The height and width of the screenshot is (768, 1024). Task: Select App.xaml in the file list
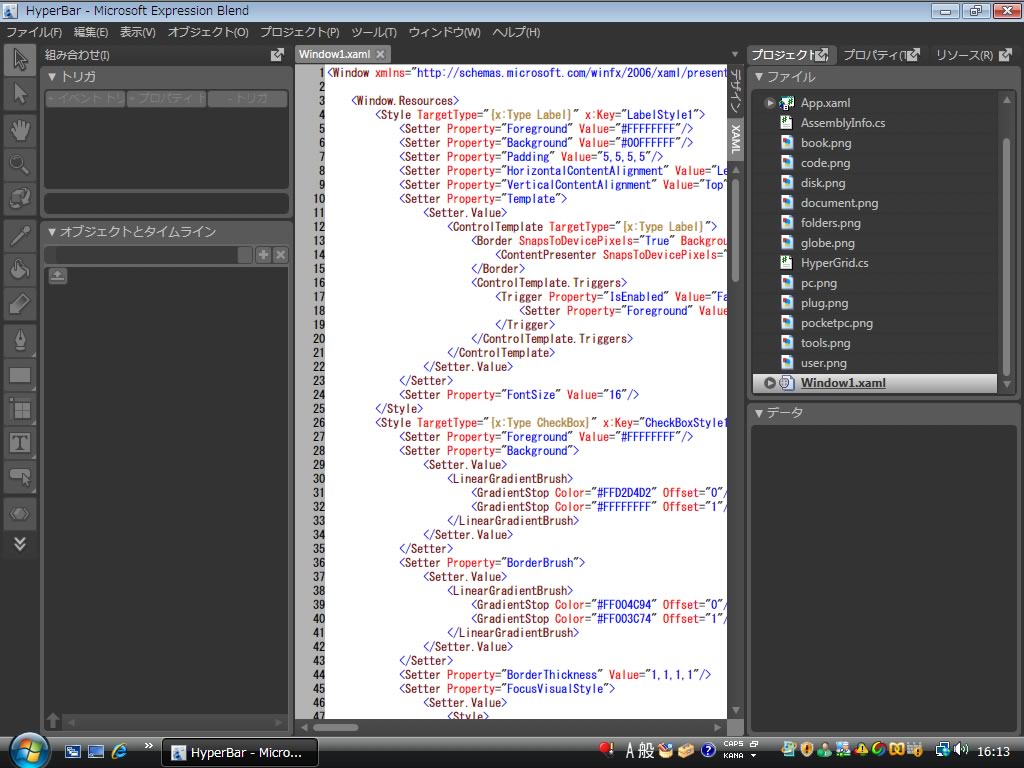coord(825,103)
